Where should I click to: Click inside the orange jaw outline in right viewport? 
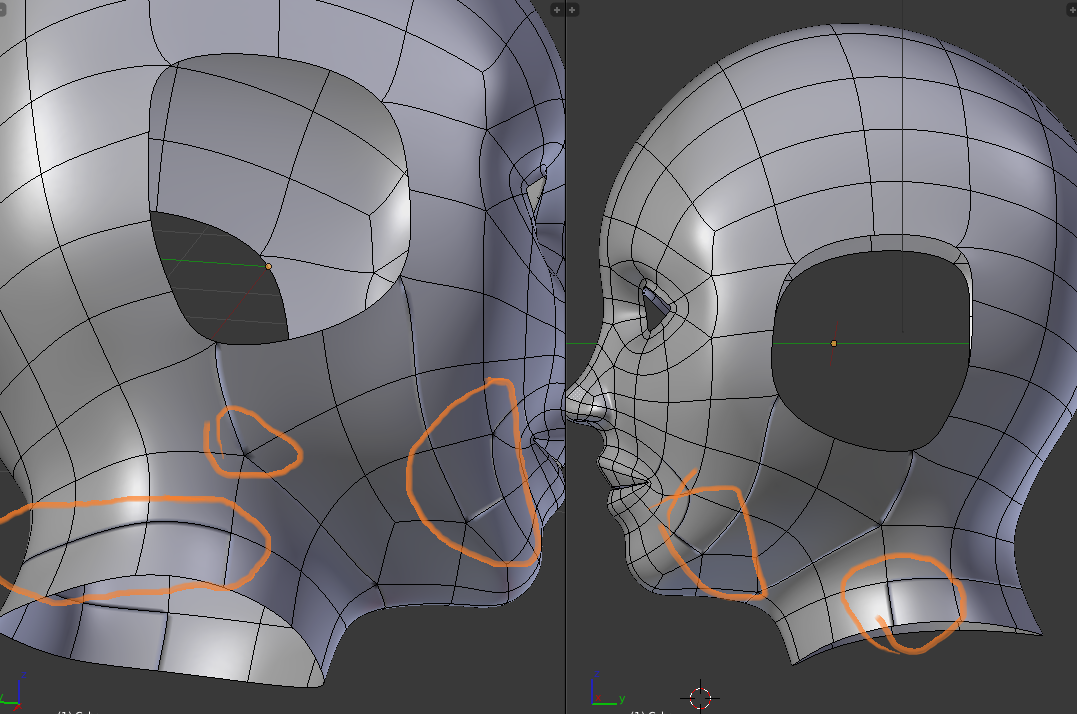(712, 540)
